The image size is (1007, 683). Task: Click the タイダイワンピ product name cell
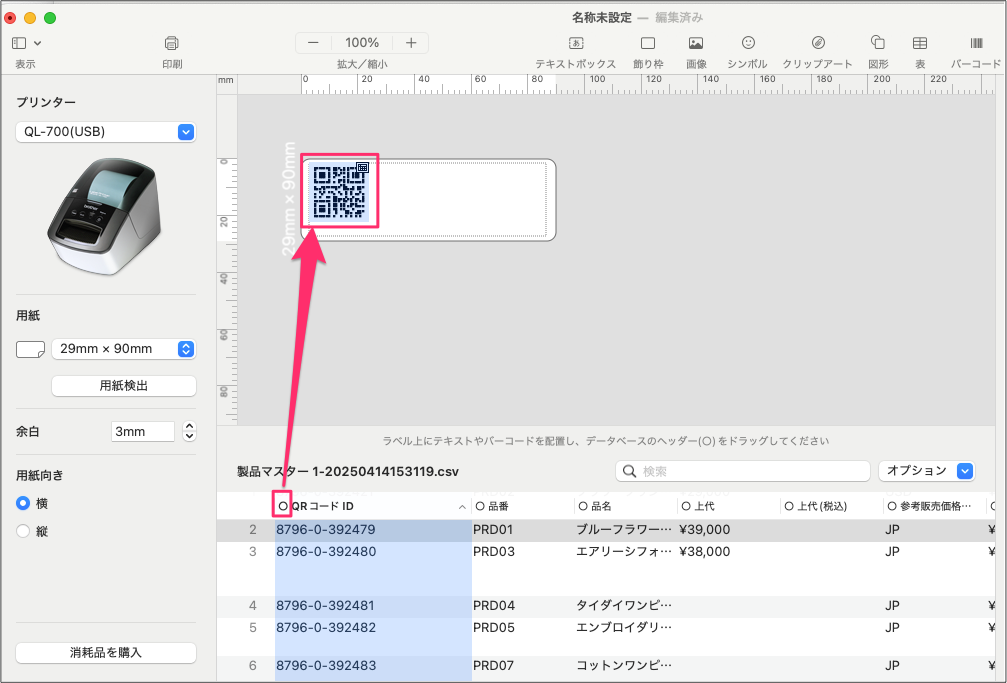(624, 606)
